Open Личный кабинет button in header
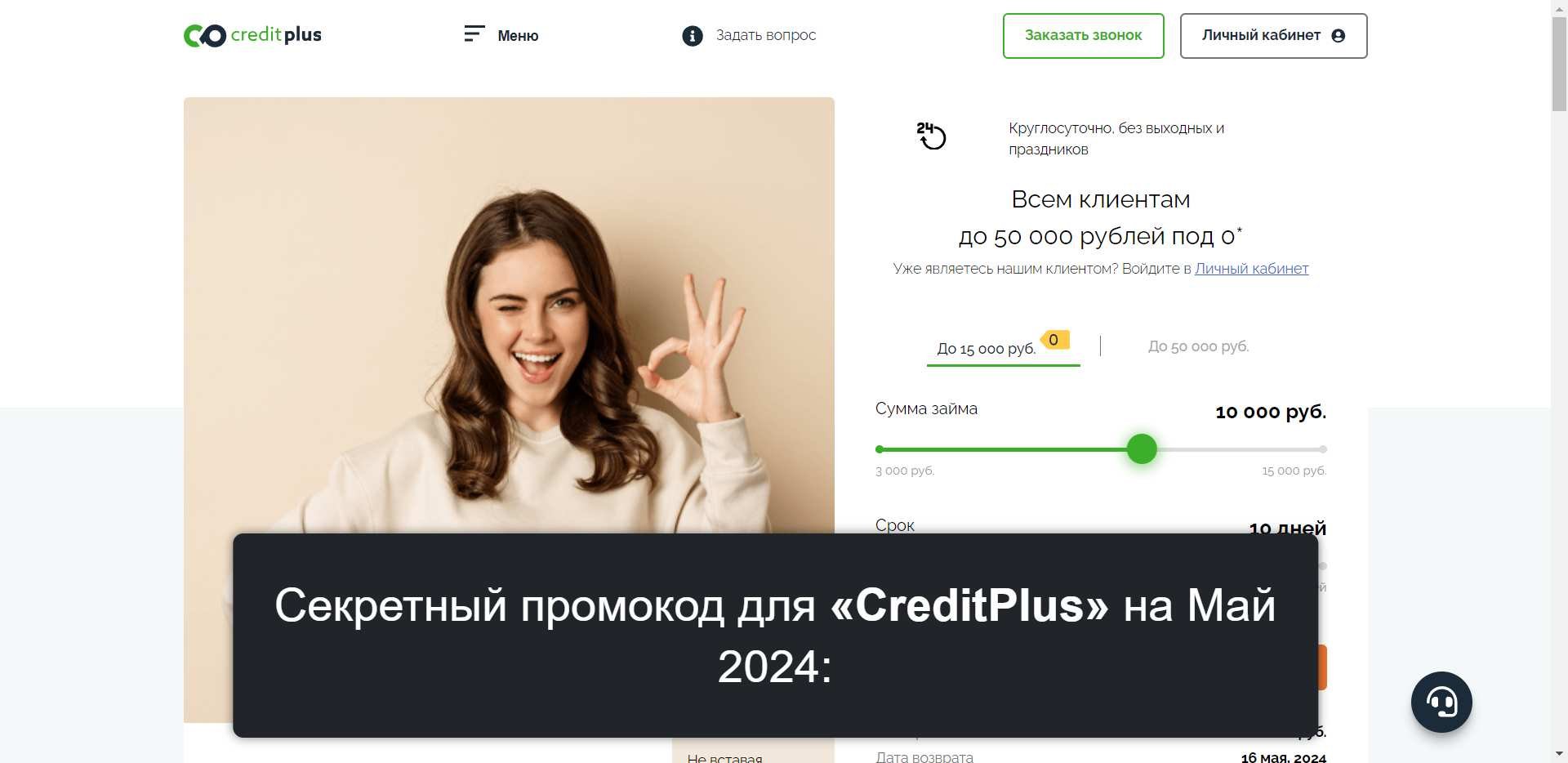The image size is (1568, 763). (1273, 36)
